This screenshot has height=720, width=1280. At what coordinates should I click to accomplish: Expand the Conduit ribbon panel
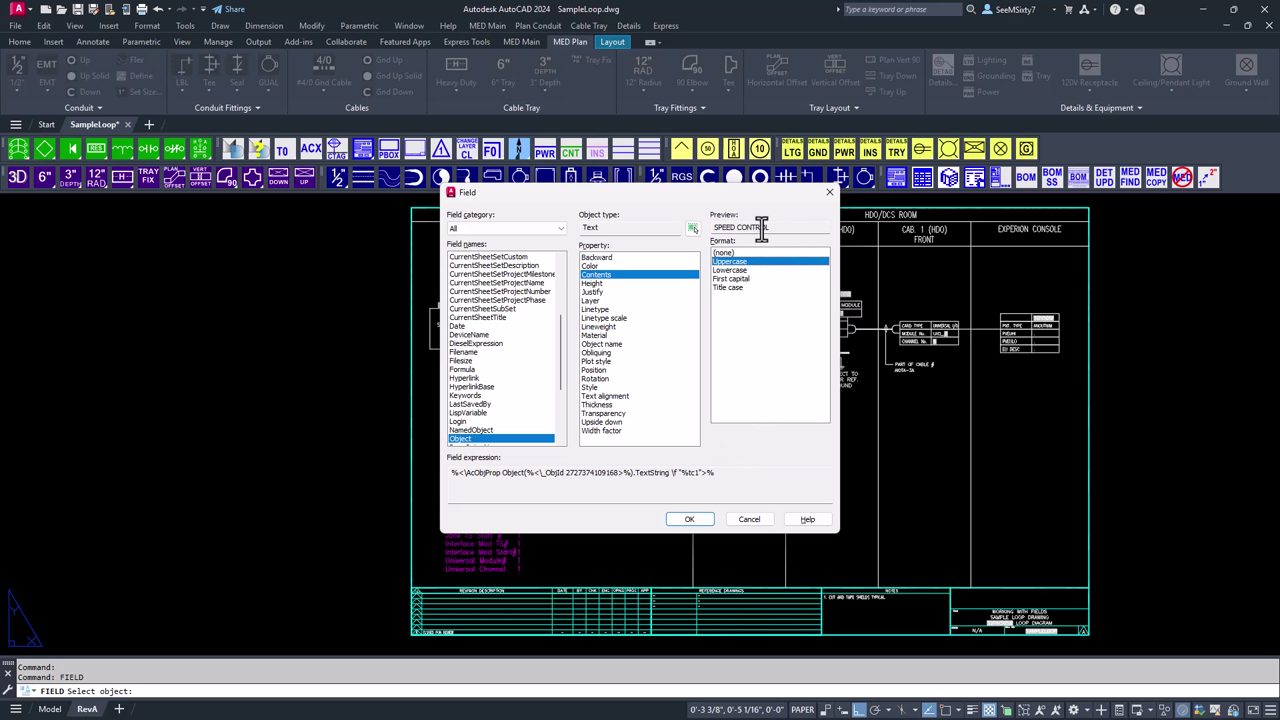tap(83, 108)
